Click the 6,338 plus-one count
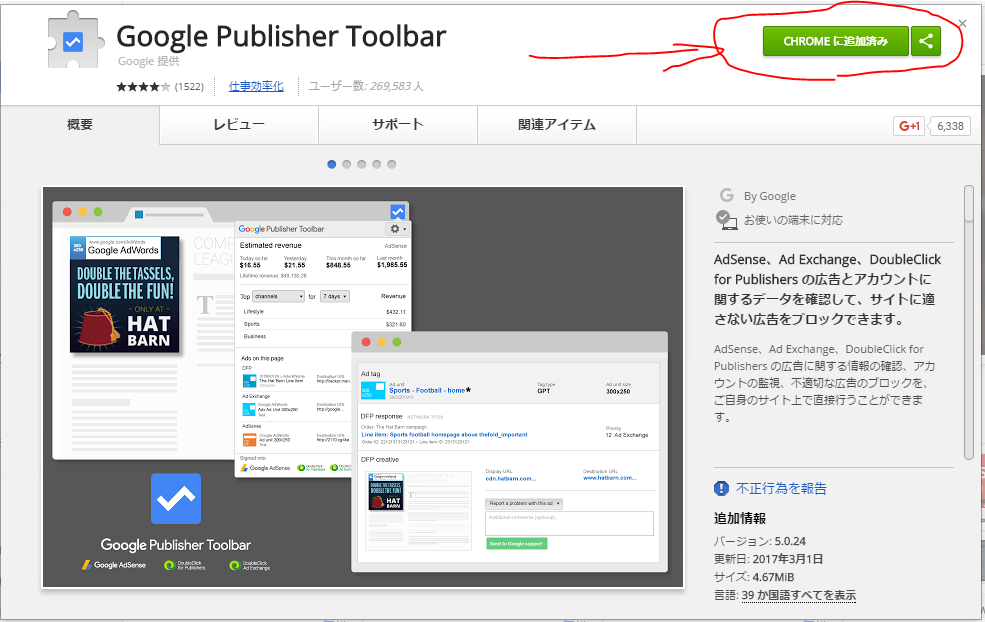The width and height of the screenshot is (985, 622). pos(950,126)
